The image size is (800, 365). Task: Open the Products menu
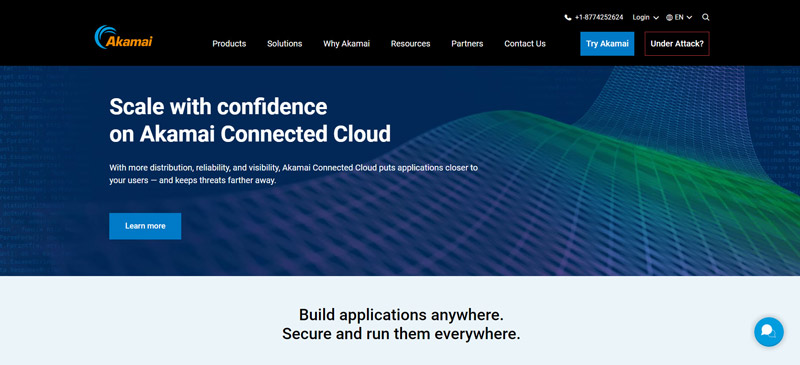(x=229, y=44)
